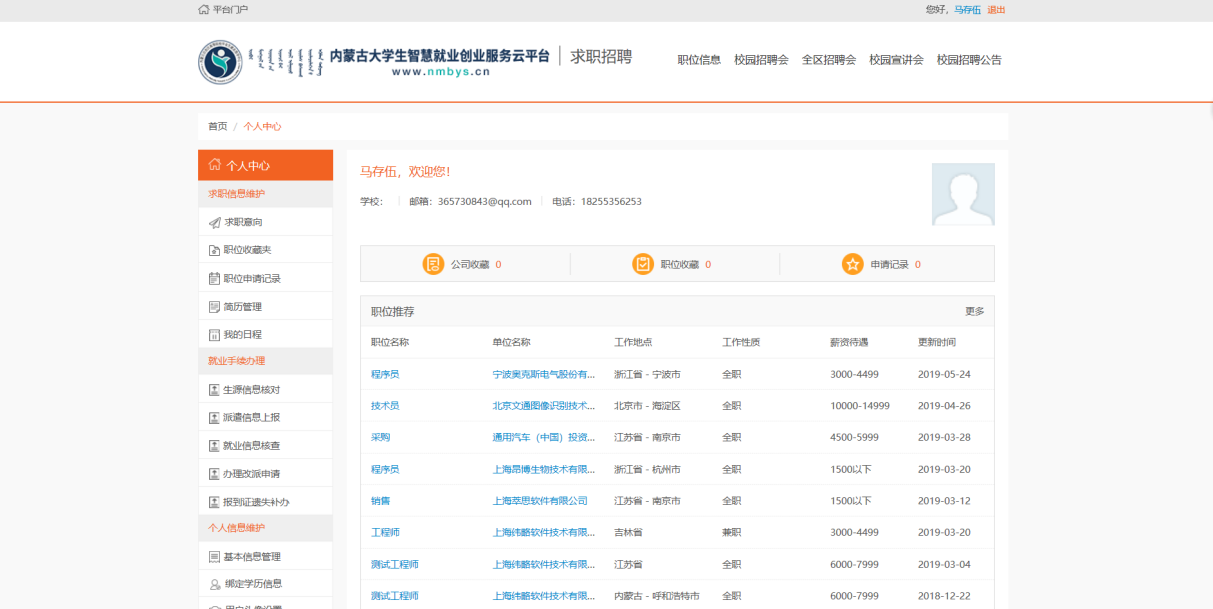Viewport: 1213px width, 609px height.
Task: Click the username 马存伍 link at top right
Action: (967, 10)
